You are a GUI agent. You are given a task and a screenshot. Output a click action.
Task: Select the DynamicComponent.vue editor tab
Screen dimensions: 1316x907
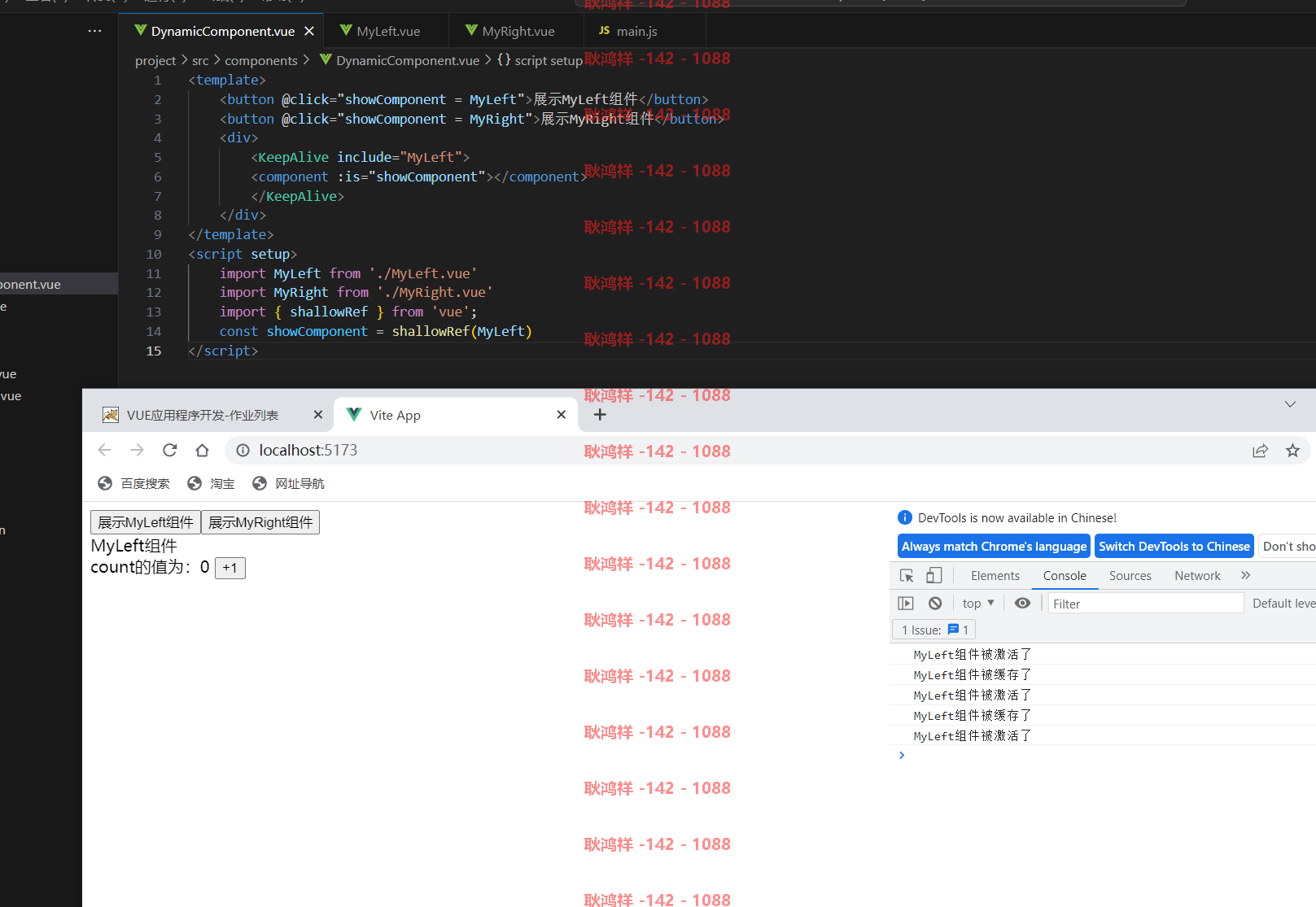[x=221, y=31]
